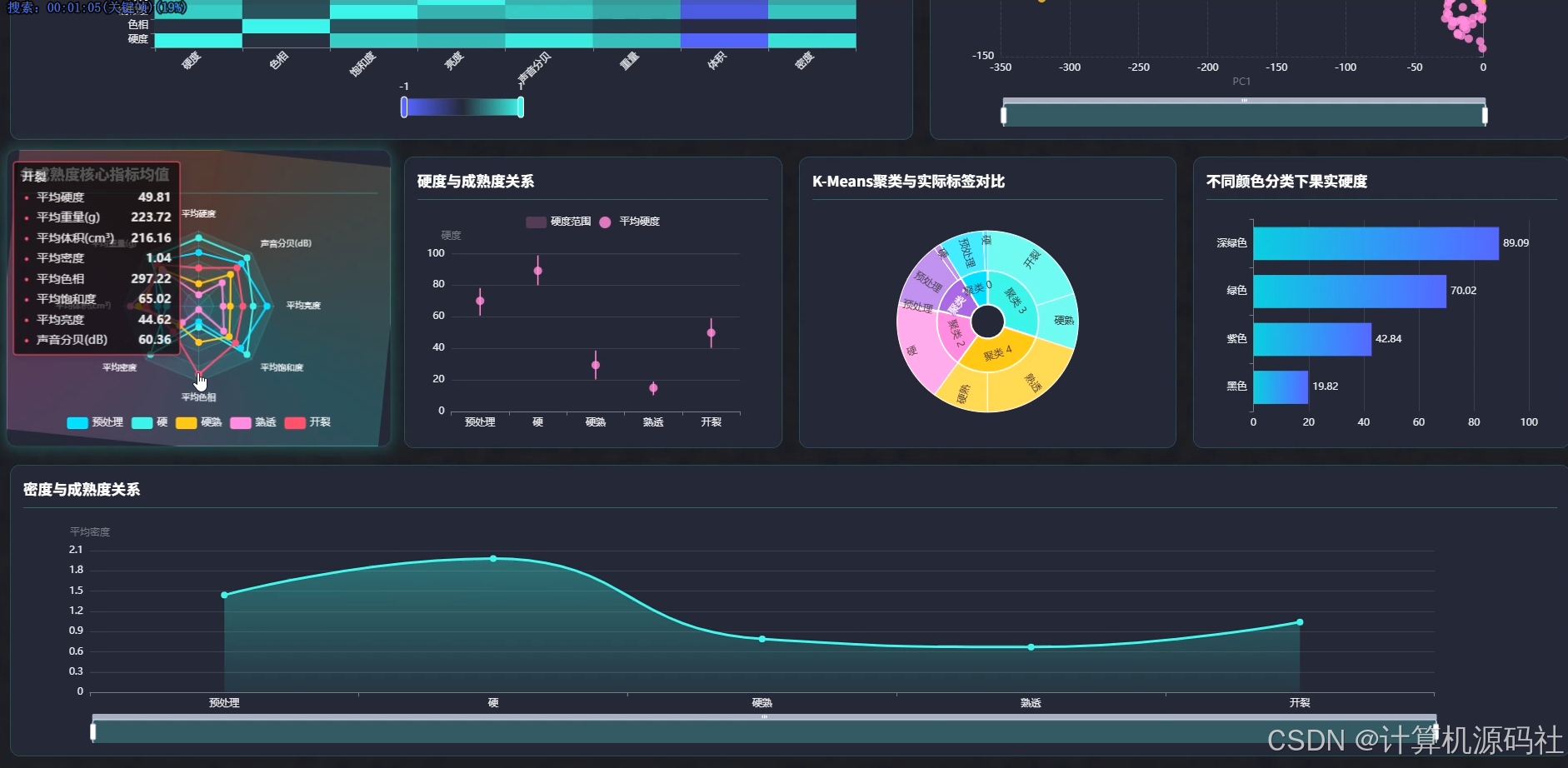The height and width of the screenshot is (768, 1568).
Task: Click the 不同颜色分类下果实硬度 title
Action: click(1287, 182)
